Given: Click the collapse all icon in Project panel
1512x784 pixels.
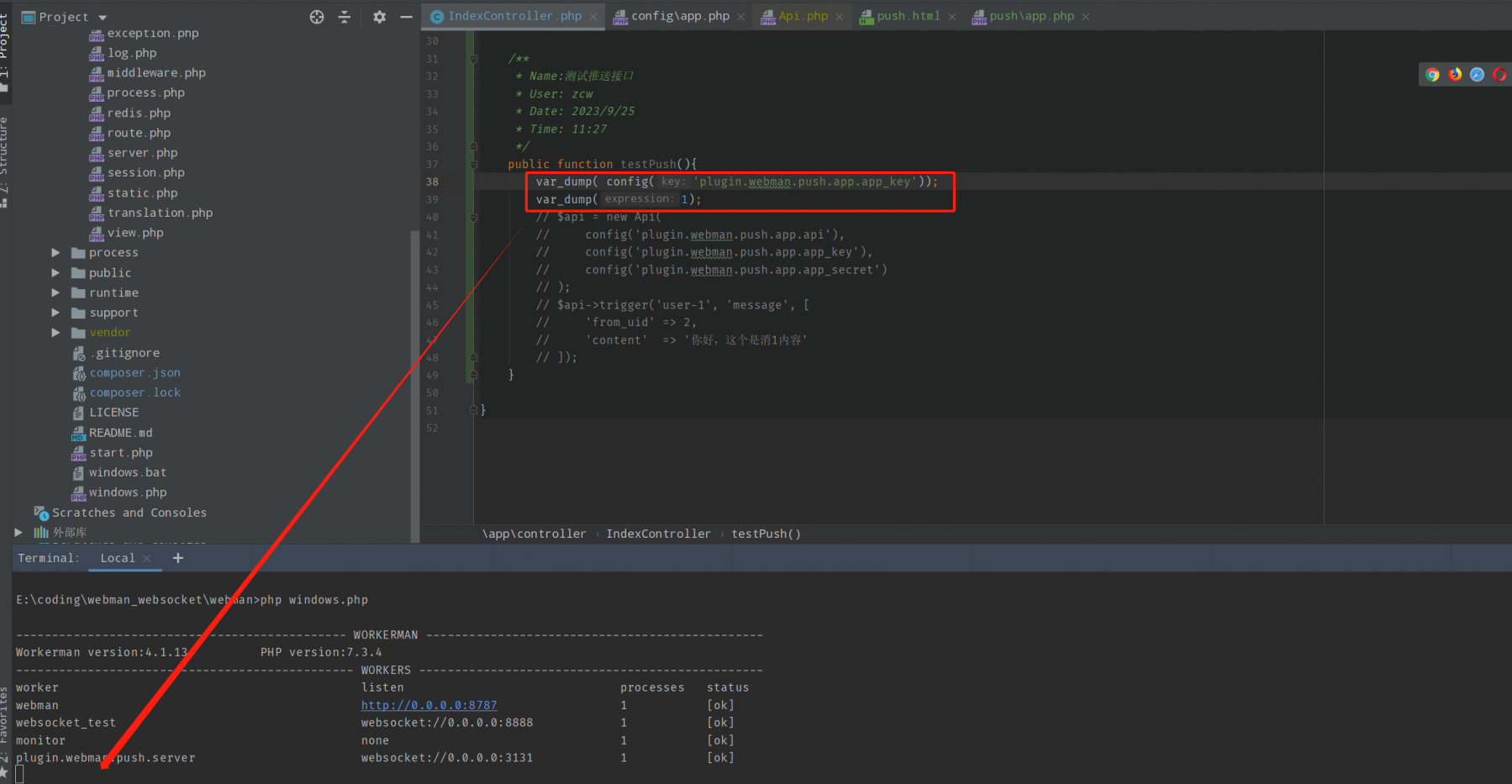Looking at the screenshot, I should [345, 17].
